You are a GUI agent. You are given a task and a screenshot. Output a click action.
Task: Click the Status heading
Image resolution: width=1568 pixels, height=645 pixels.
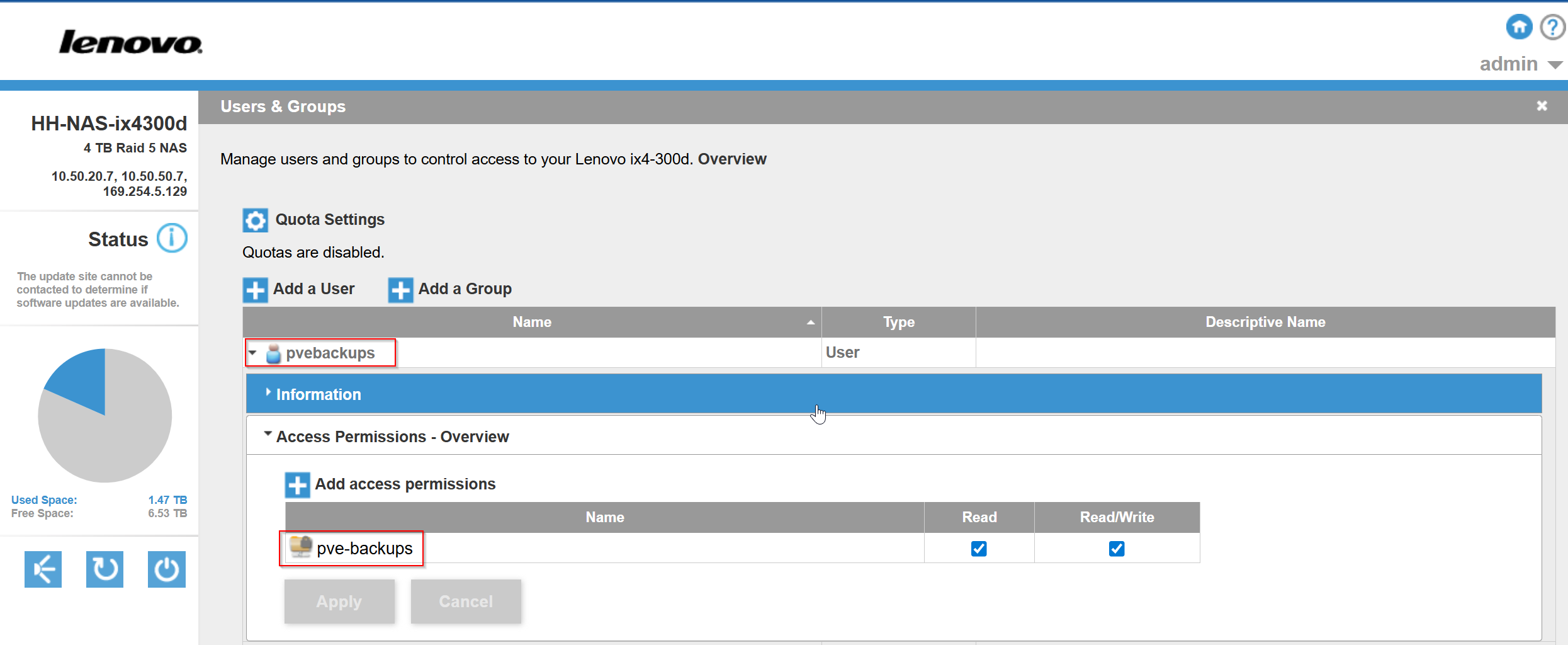click(x=118, y=239)
